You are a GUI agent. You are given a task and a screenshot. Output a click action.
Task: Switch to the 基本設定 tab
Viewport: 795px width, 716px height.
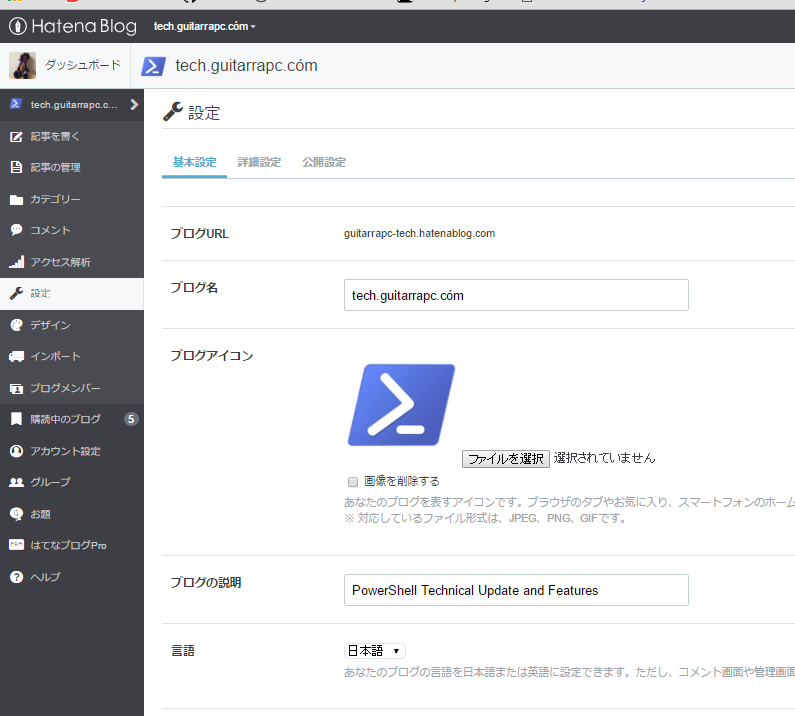tap(195, 162)
